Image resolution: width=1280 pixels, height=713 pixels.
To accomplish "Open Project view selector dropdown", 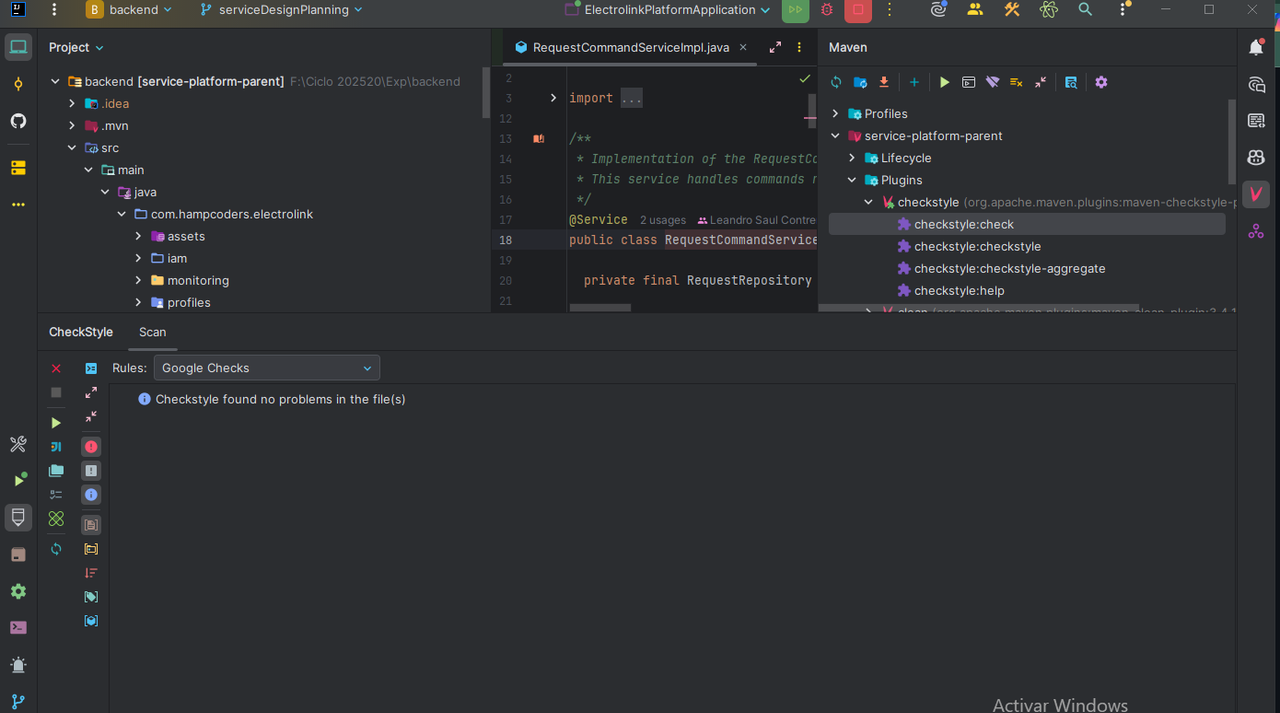I will [76, 47].
